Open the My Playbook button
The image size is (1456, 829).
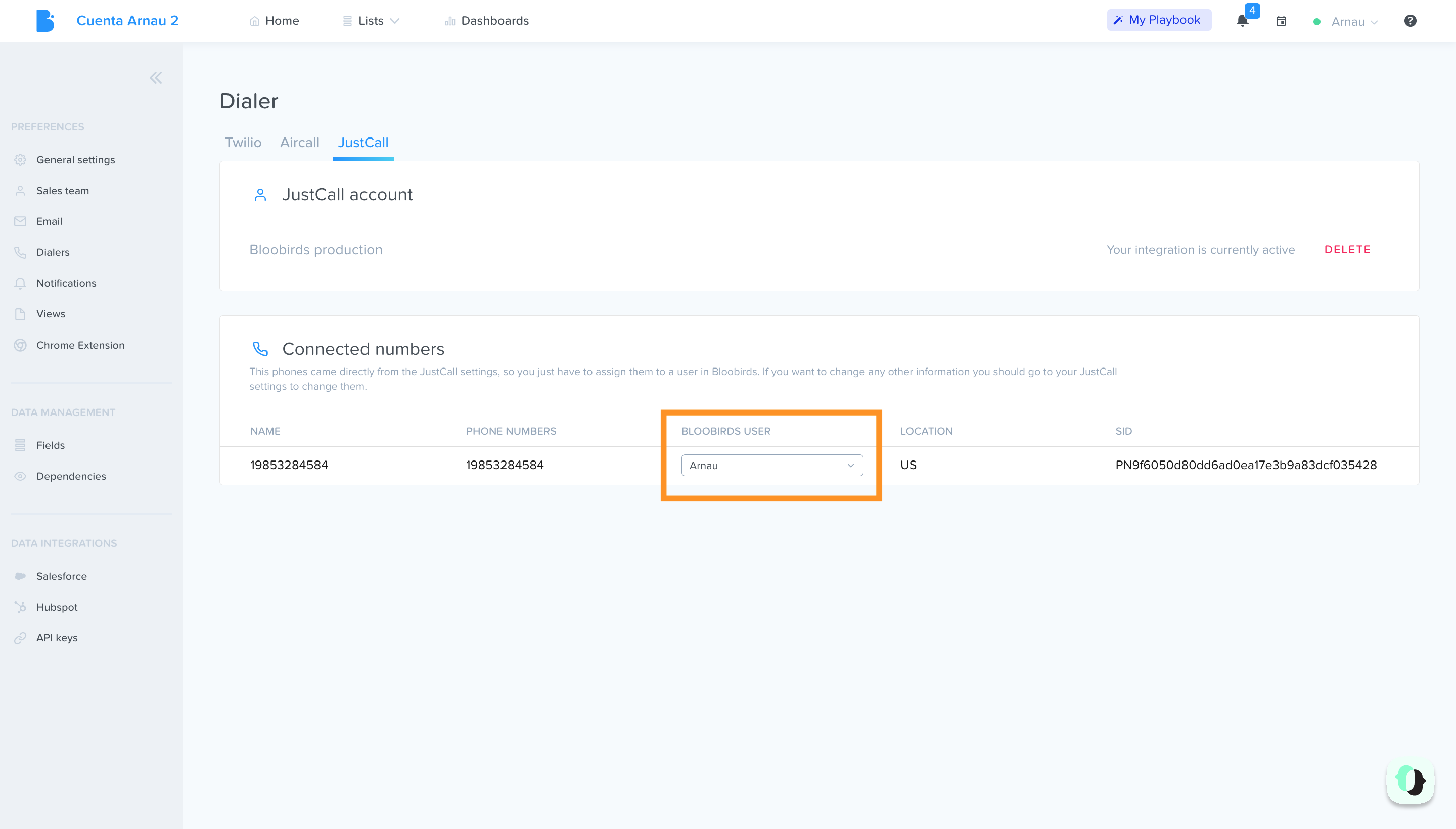pyautogui.click(x=1159, y=20)
